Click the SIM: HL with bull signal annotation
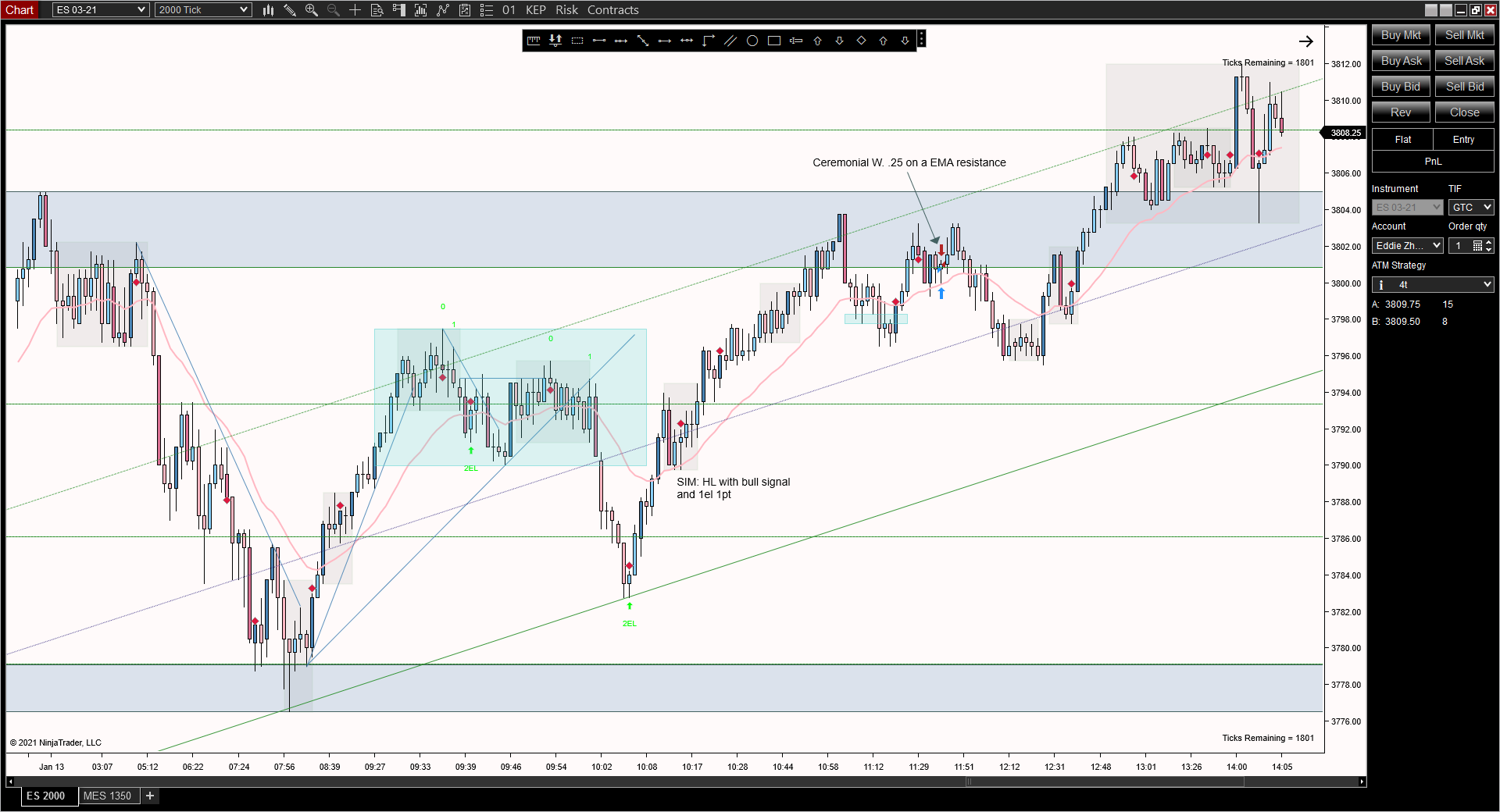The image size is (1500, 812). coord(733,488)
